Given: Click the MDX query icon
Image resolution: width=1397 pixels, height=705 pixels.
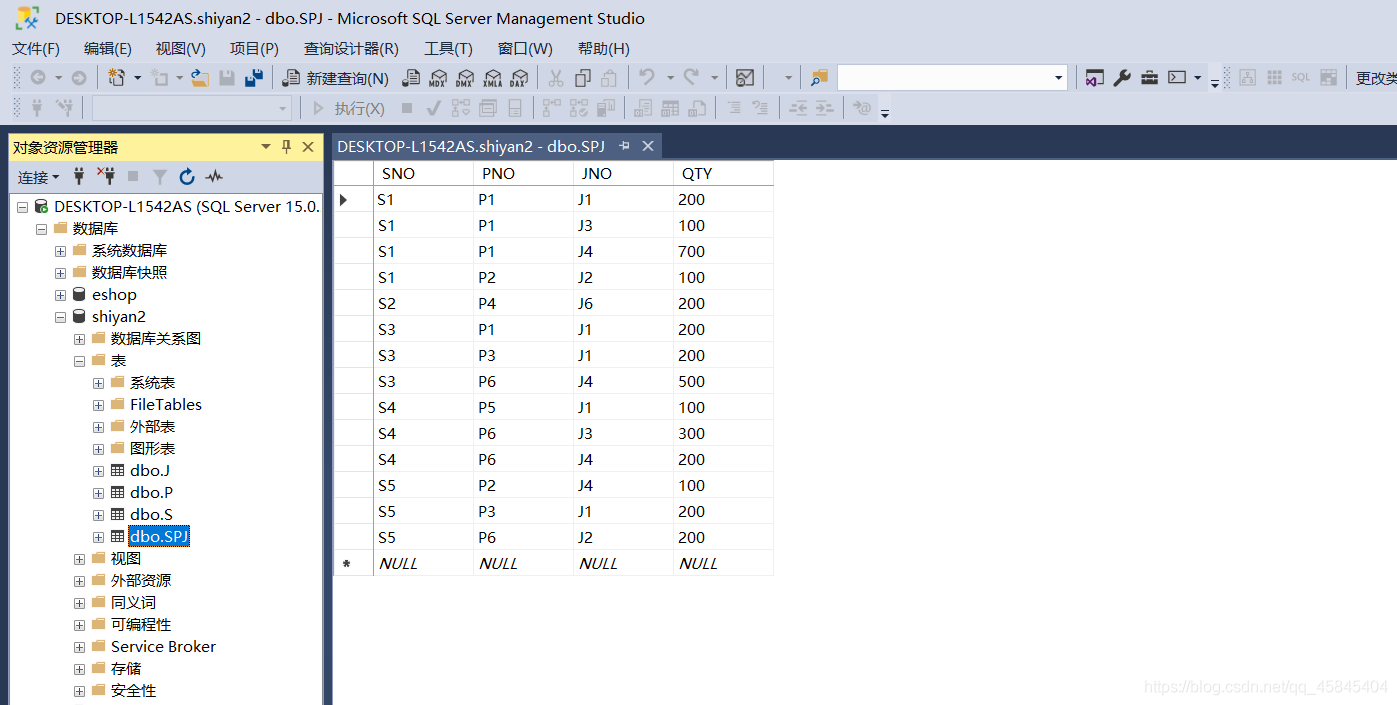Looking at the screenshot, I should click(438, 78).
